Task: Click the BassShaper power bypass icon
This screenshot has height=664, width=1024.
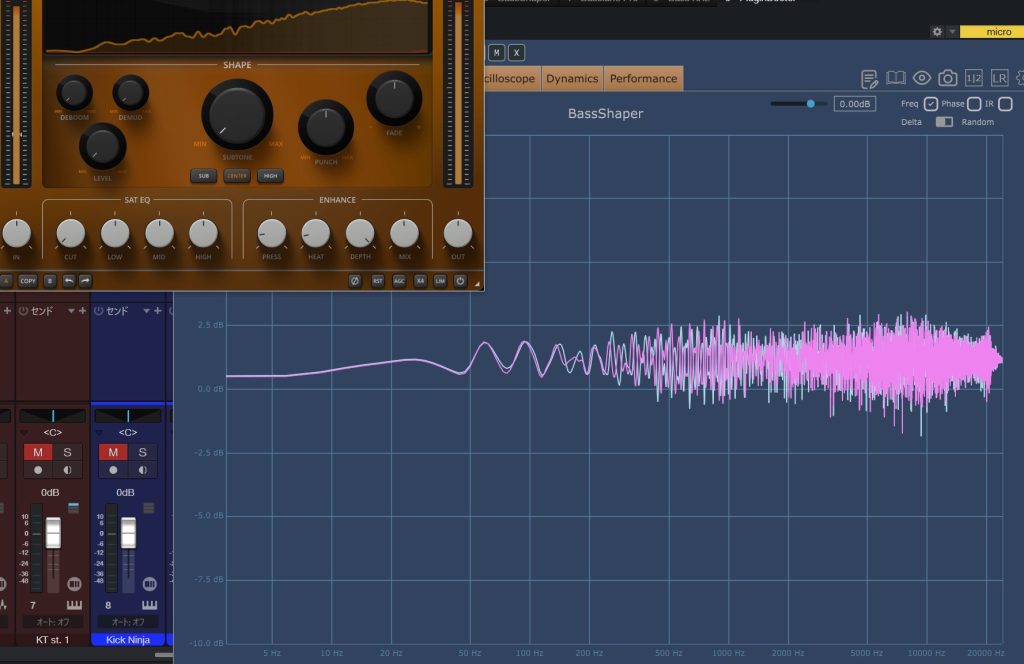Action: click(460, 281)
